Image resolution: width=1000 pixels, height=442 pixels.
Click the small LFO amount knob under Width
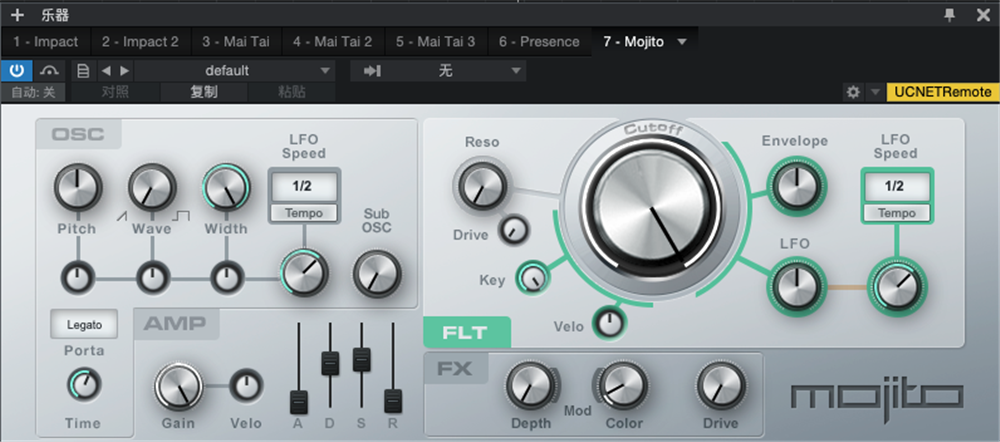coord(227,279)
